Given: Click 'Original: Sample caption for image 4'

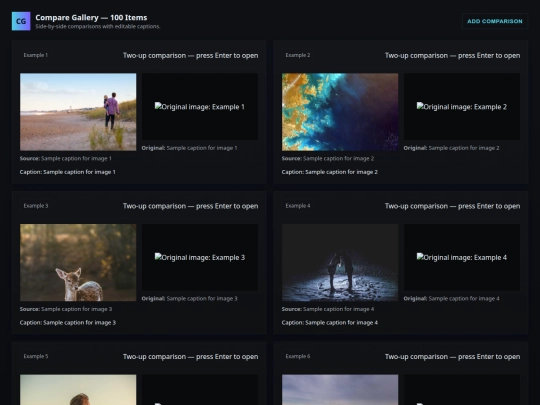Looking at the screenshot, I should [451, 299].
